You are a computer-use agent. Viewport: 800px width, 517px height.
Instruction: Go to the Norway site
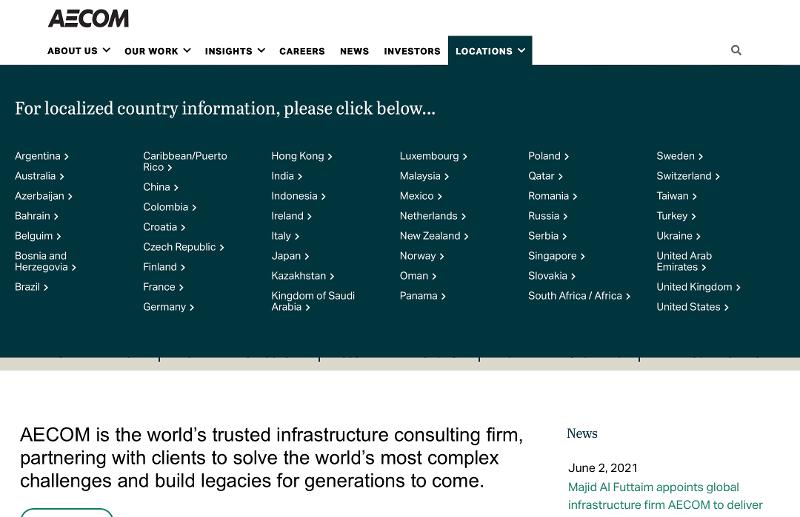click(x=422, y=256)
